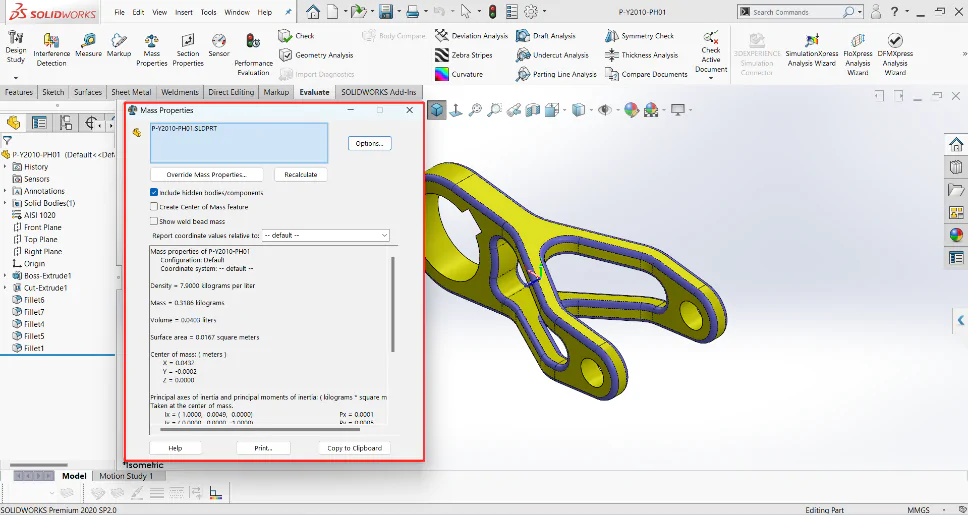Viewport: 968px width, 515px height.
Task: Expand the Cut-Extrude1 feature
Action: (x=6, y=288)
